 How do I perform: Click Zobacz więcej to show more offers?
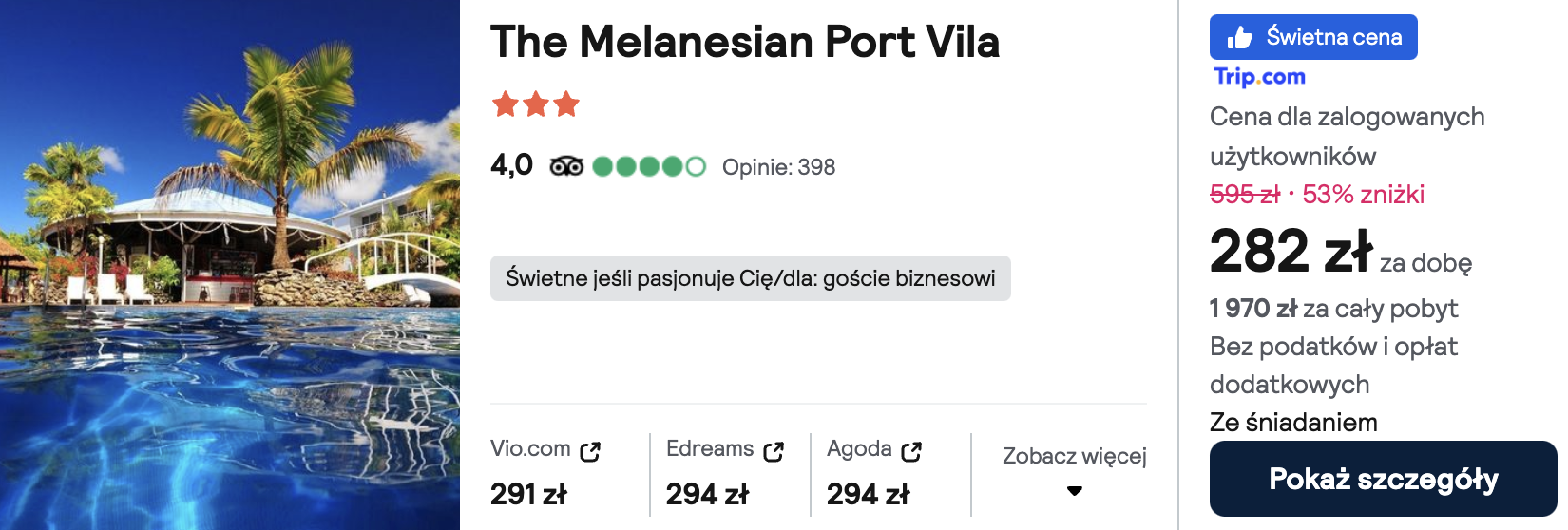point(1075,456)
